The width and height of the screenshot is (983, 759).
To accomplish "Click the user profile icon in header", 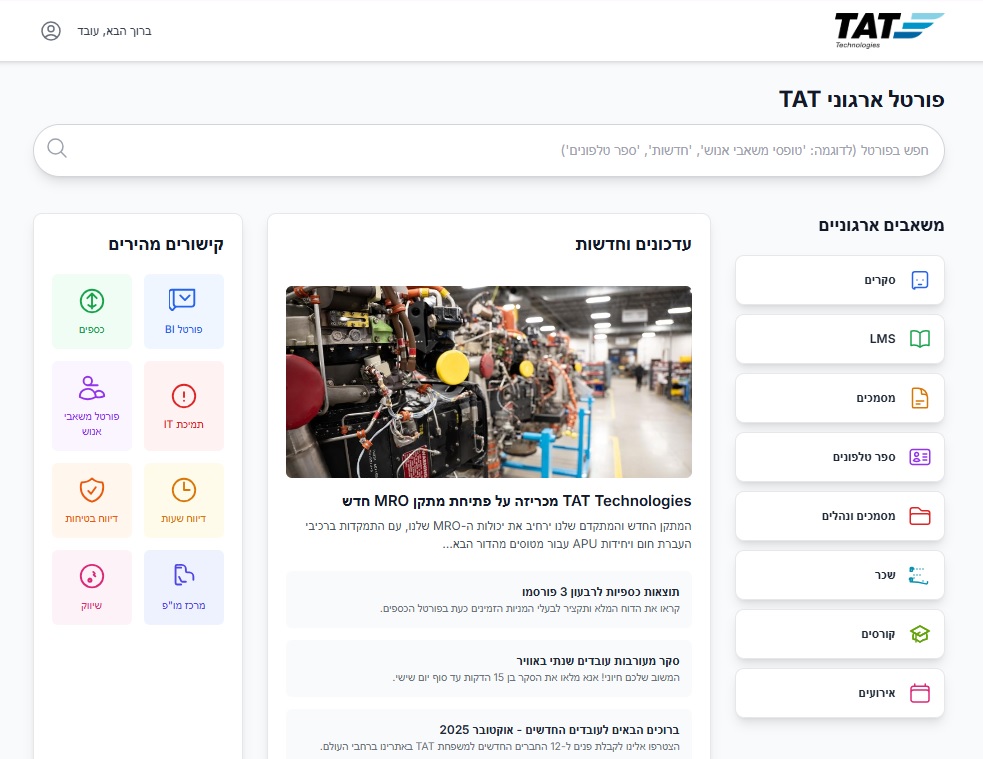I will coord(51,31).
